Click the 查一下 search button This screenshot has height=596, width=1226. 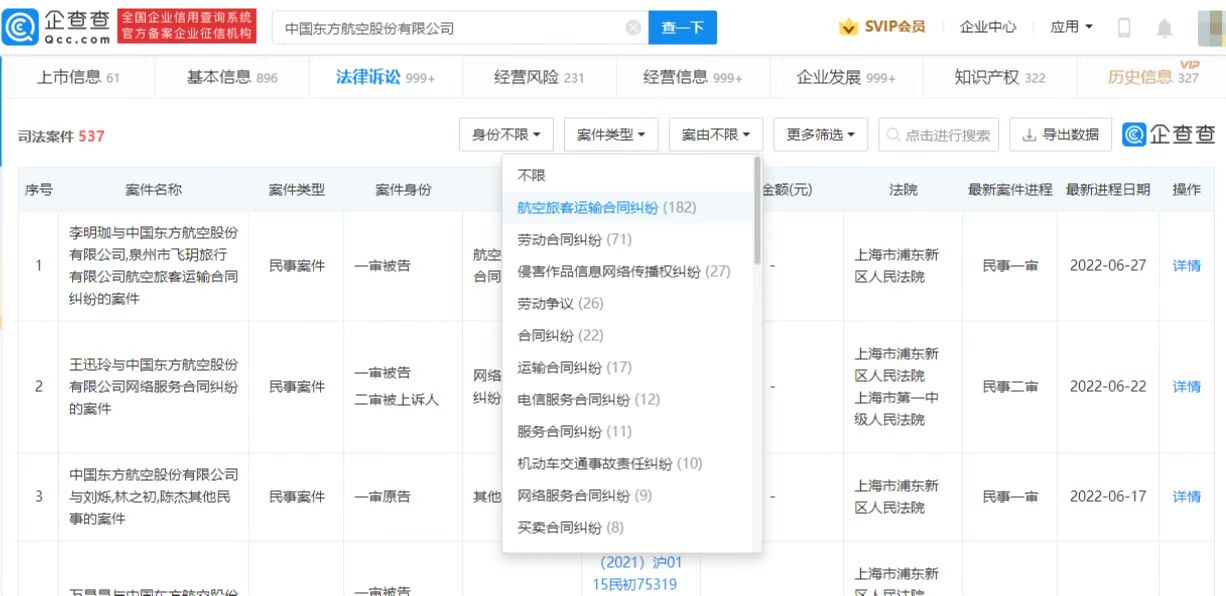pos(683,28)
